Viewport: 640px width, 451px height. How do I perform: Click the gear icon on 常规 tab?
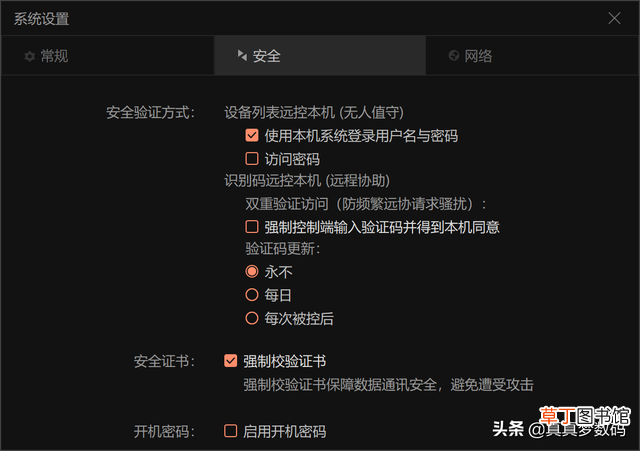(29, 56)
